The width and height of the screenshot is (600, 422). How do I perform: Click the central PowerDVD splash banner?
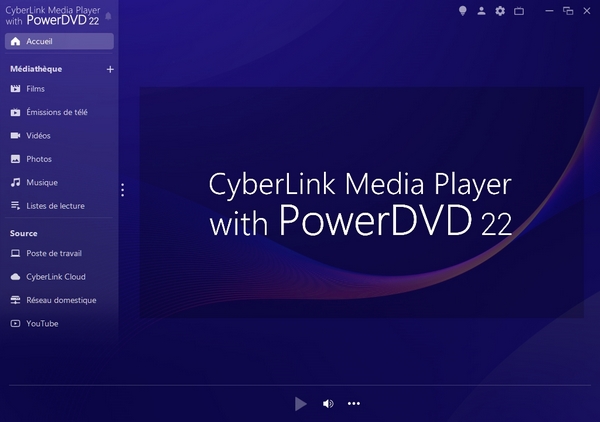click(x=361, y=202)
